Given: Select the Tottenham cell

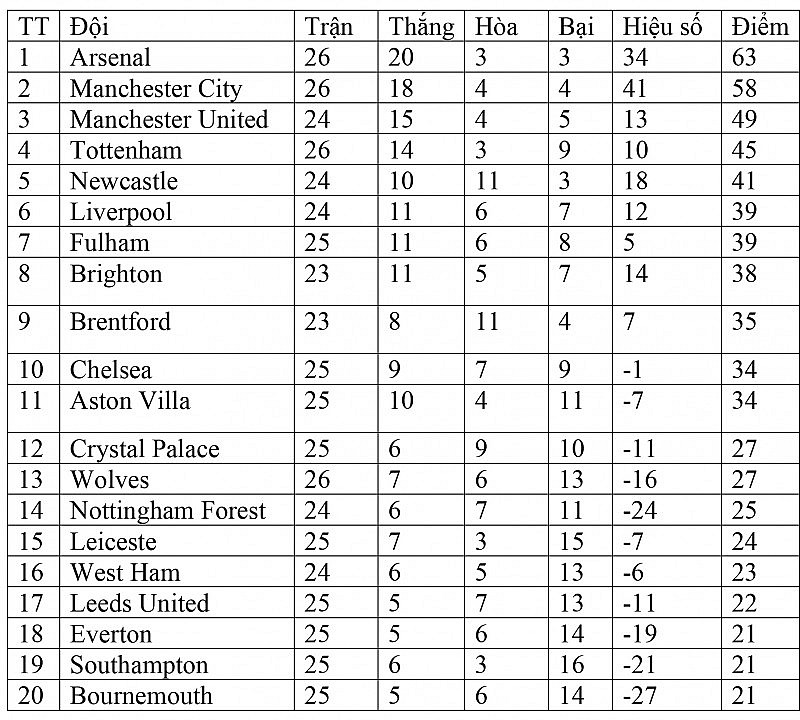Looking at the screenshot, I should (x=126, y=151).
